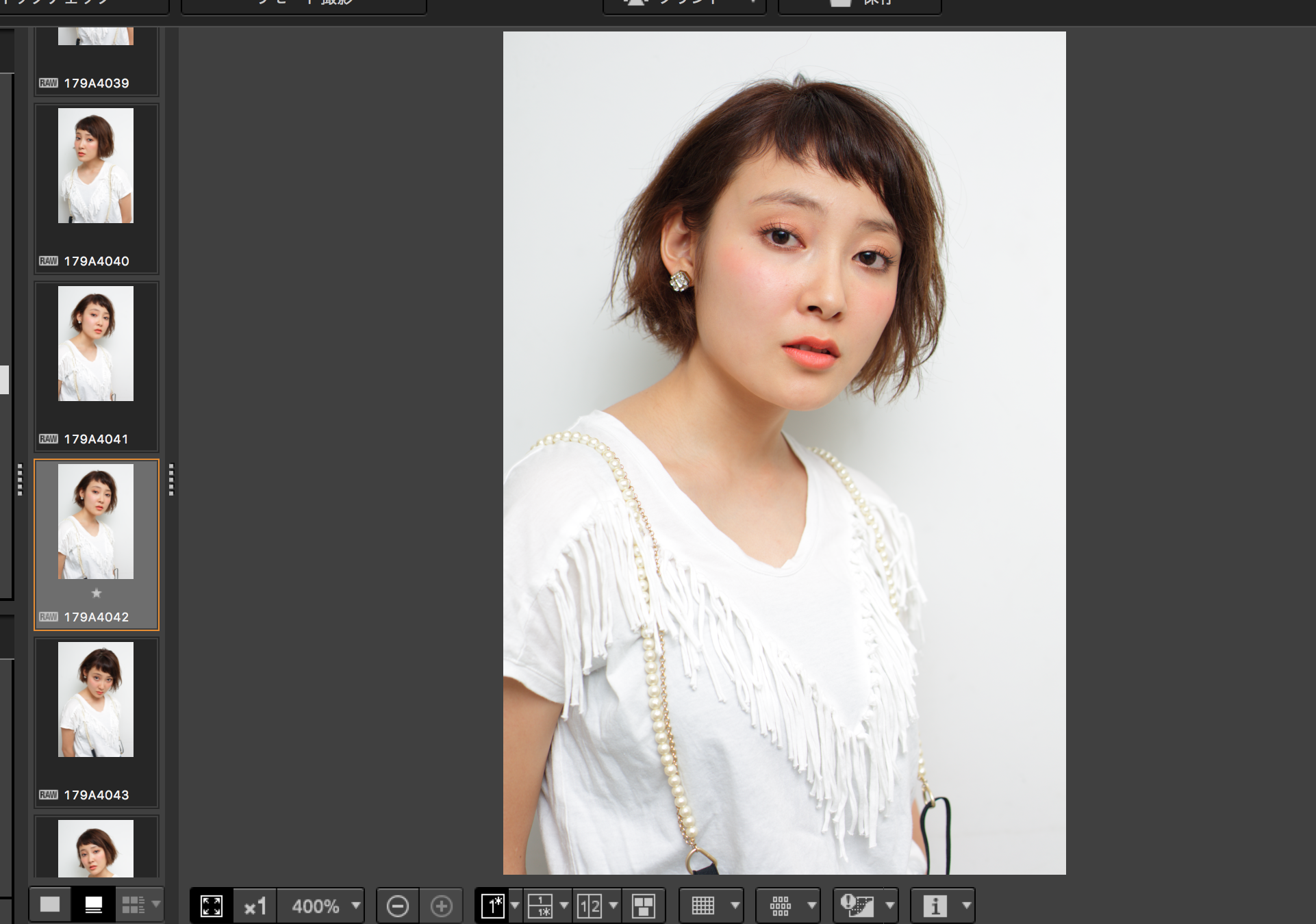Toggle AF points display
Viewport: 1316px width, 924px height.
coord(780,906)
